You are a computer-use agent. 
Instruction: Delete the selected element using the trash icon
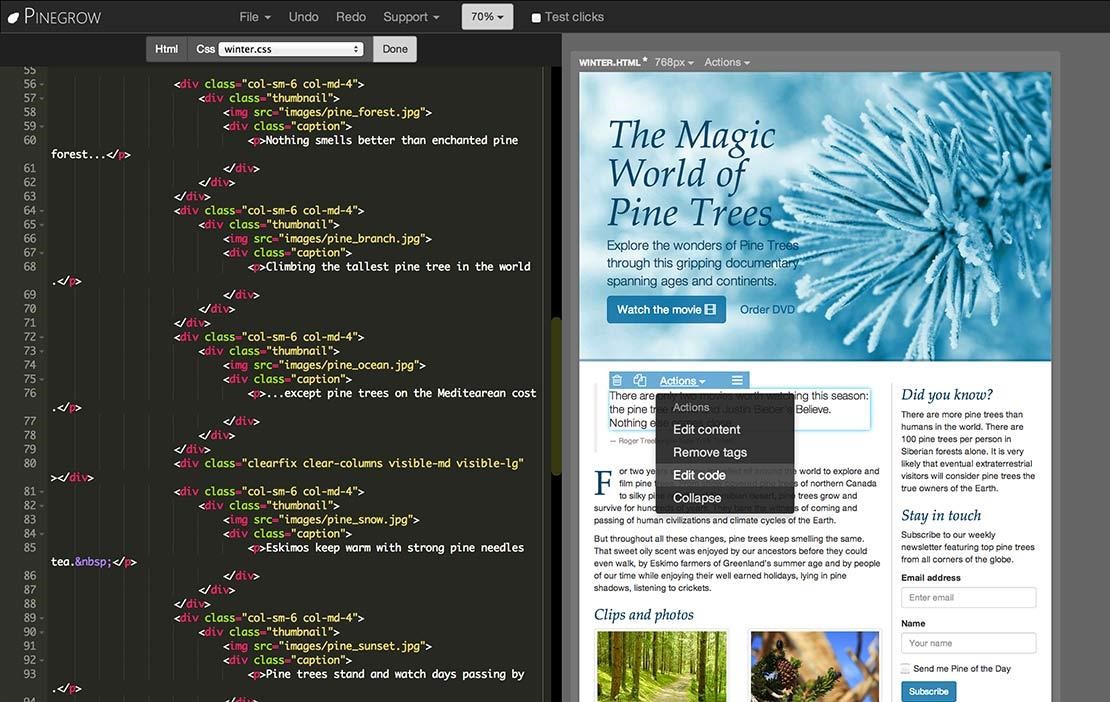point(615,380)
